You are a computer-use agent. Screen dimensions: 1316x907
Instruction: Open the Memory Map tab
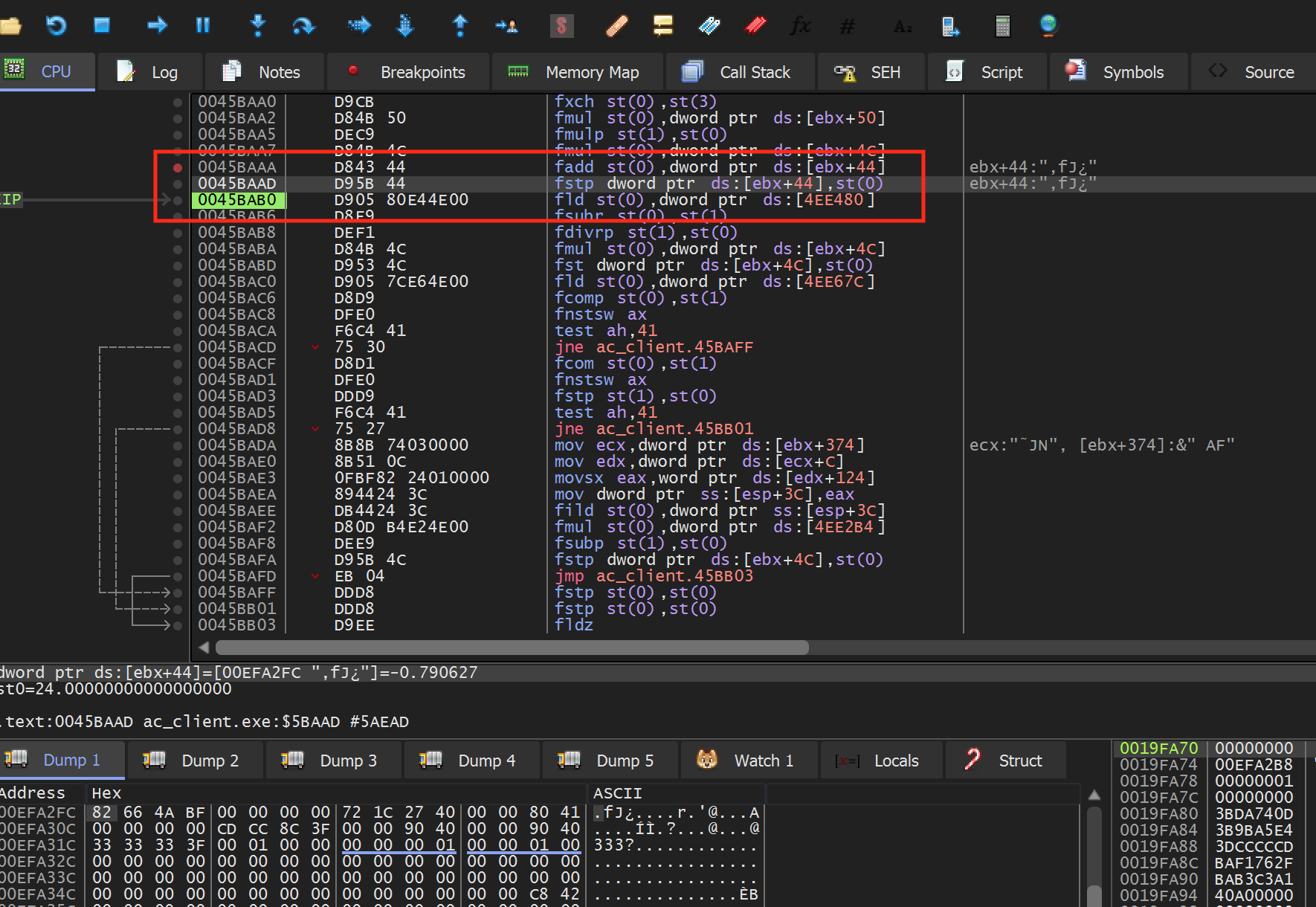click(x=575, y=72)
